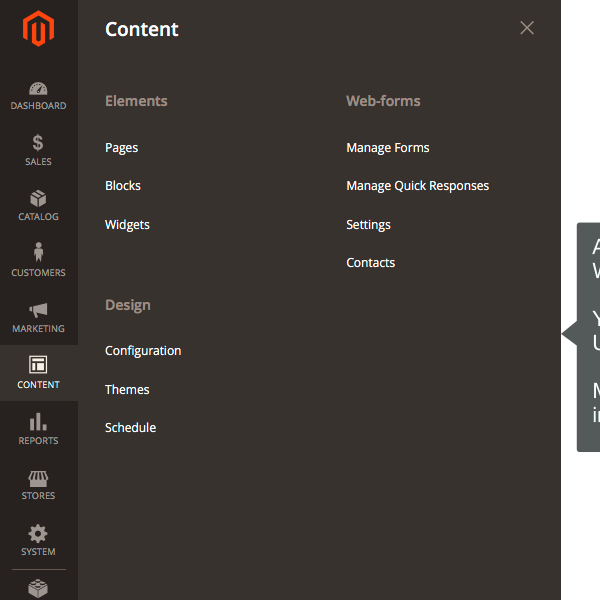Open Web-forms Settings
This screenshot has width=600, height=600.
[x=368, y=225]
